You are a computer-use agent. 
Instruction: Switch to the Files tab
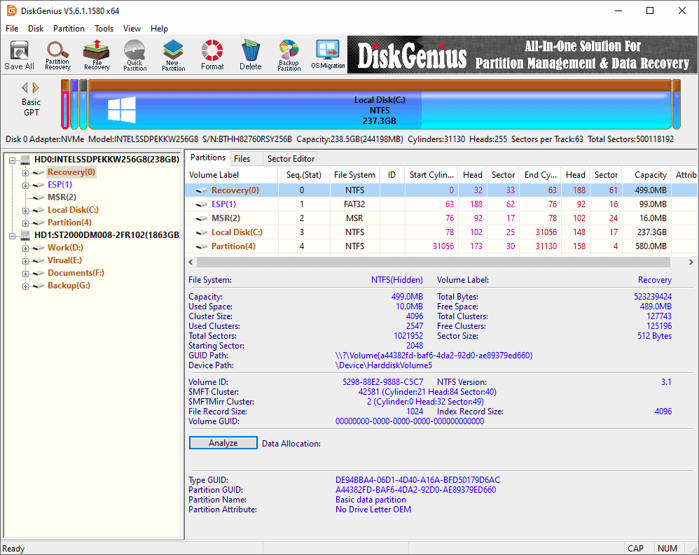pos(242,159)
